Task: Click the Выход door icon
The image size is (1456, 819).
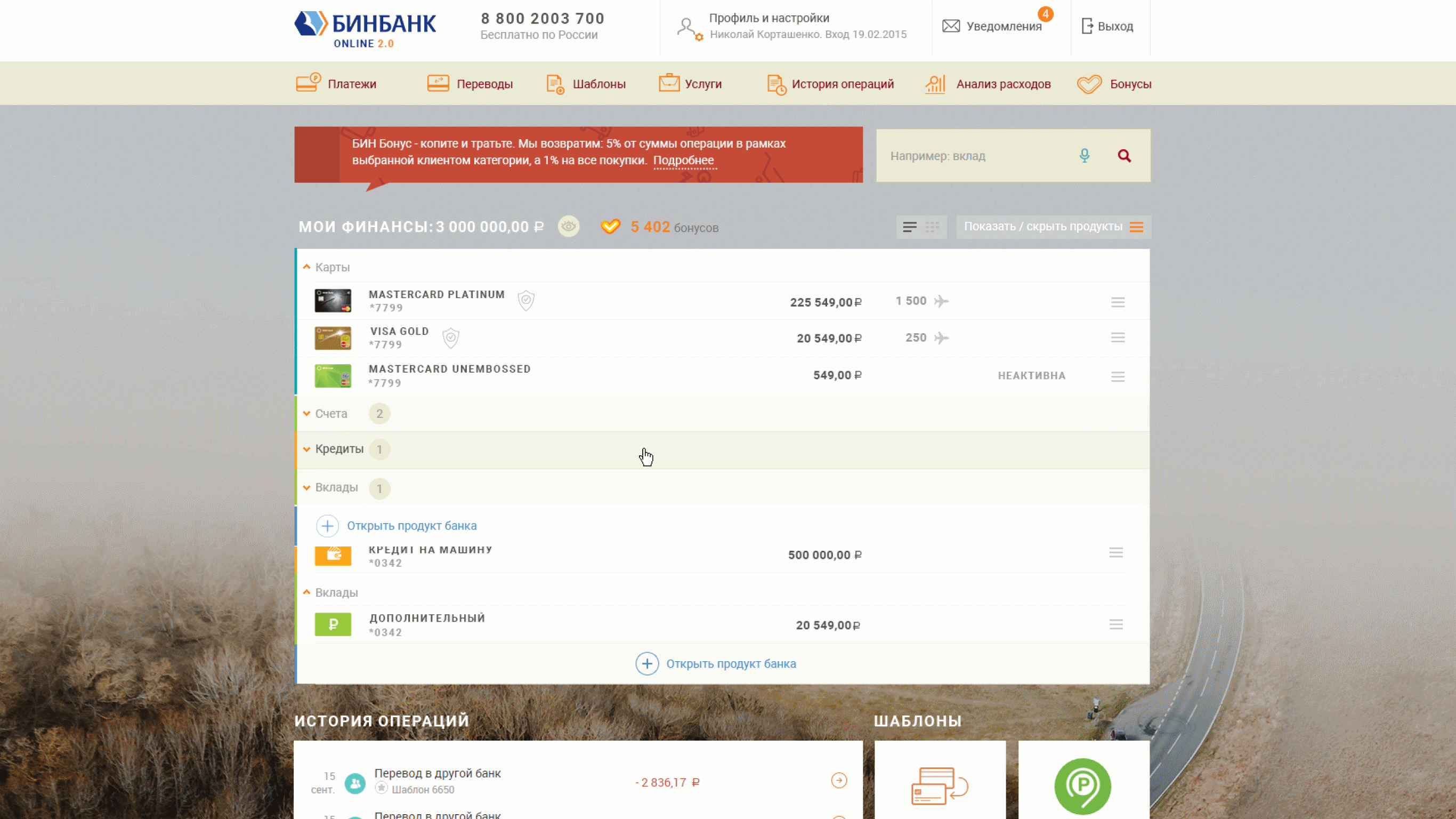Action: click(x=1087, y=26)
